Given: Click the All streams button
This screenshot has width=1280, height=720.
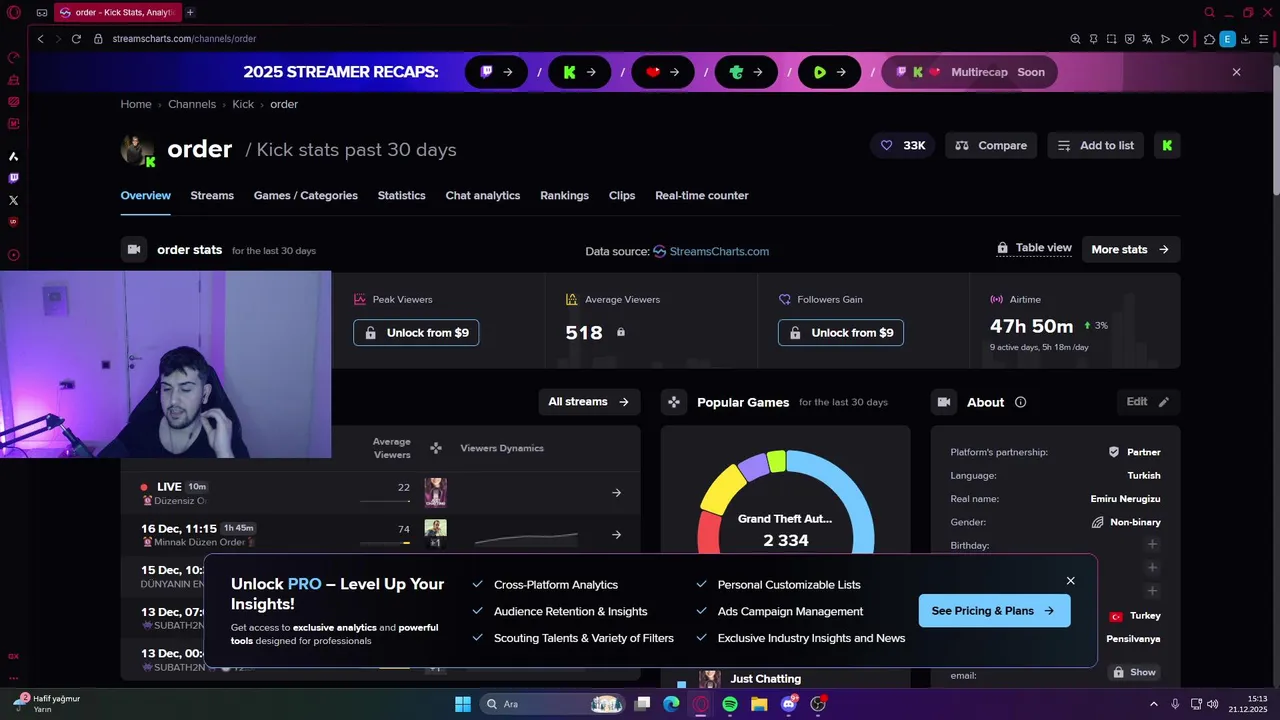Looking at the screenshot, I should coord(589,402).
